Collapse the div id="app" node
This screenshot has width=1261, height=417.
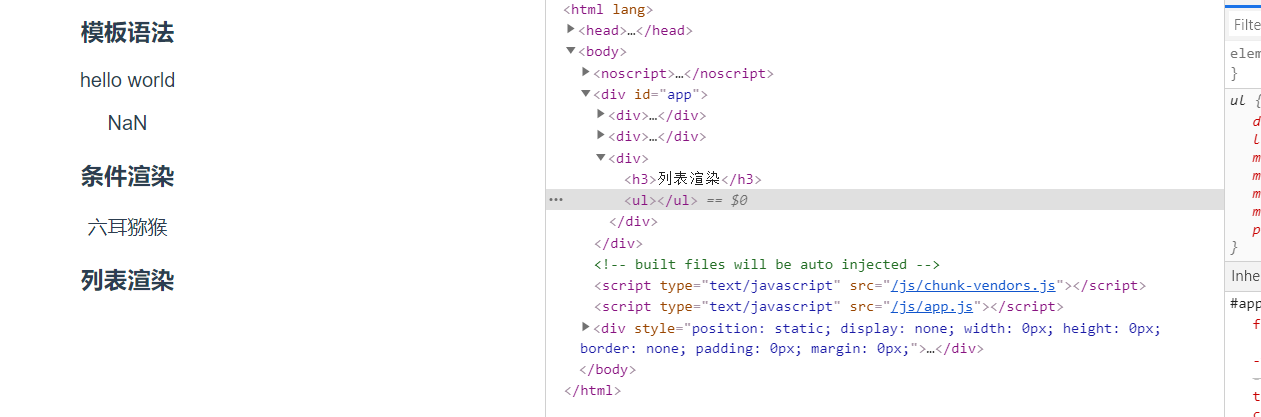click(x=586, y=93)
